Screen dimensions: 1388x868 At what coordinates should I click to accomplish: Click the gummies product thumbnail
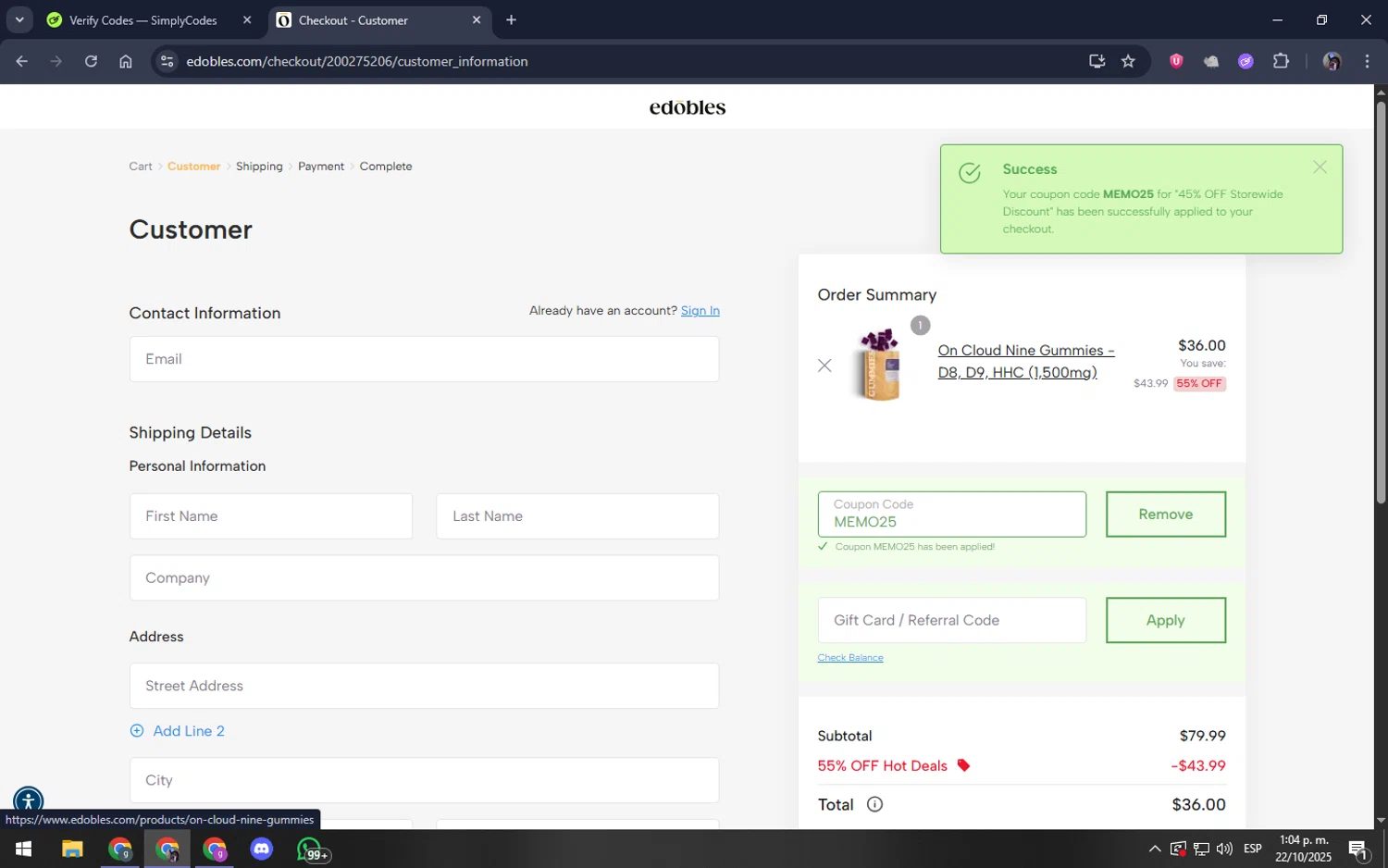879,364
